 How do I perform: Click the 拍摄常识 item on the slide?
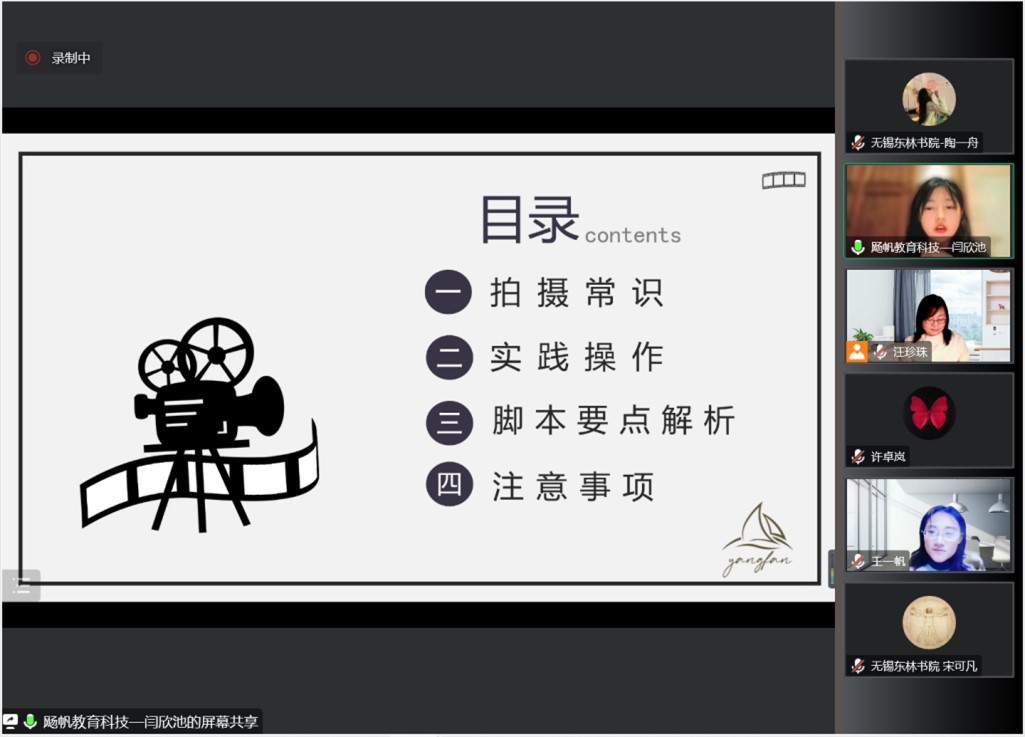pyautogui.click(x=576, y=293)
